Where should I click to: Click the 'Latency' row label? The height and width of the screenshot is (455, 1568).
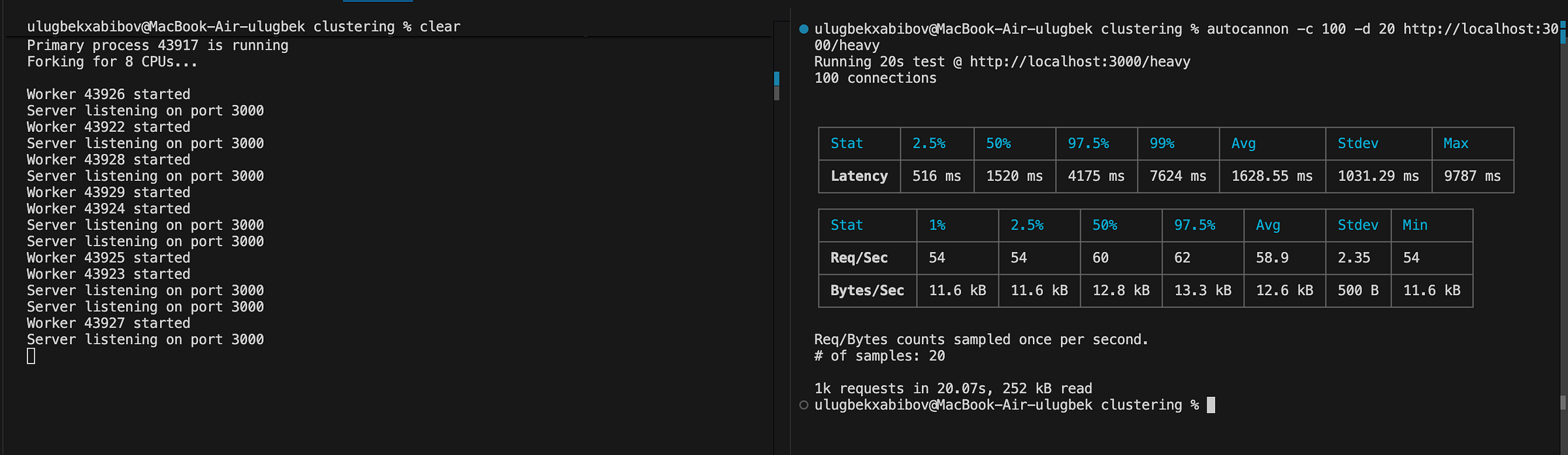click(859, 176)
